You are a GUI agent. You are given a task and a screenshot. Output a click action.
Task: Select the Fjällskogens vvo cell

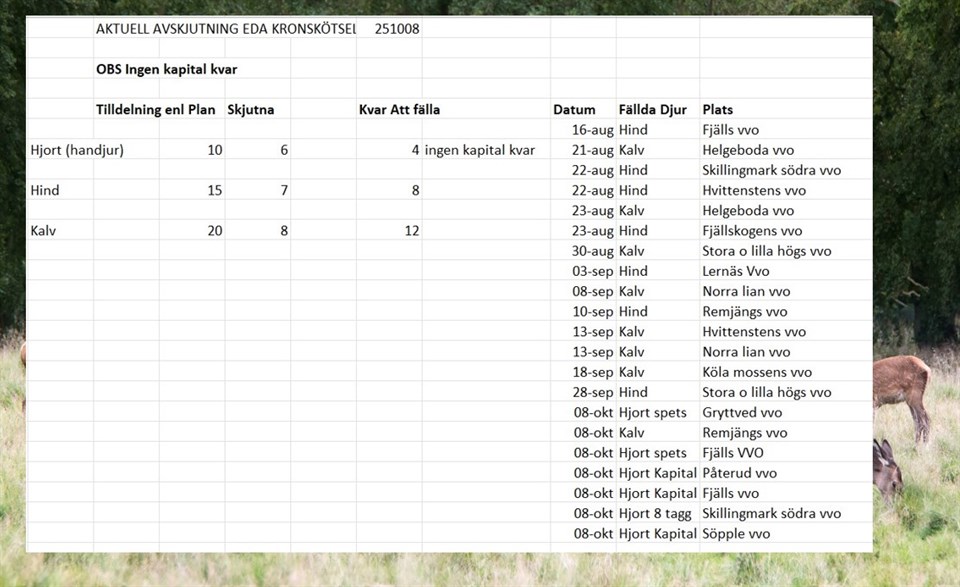pos(752,231)
